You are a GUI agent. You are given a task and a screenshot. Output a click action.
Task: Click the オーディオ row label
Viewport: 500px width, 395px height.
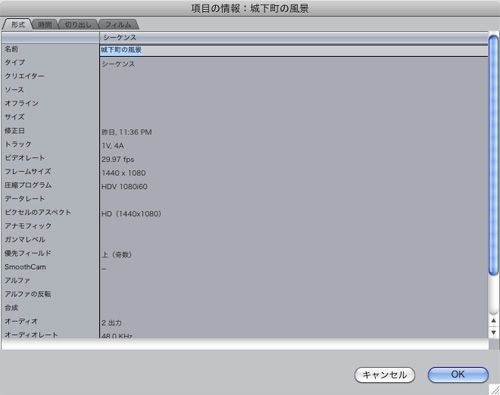(21, 321)
